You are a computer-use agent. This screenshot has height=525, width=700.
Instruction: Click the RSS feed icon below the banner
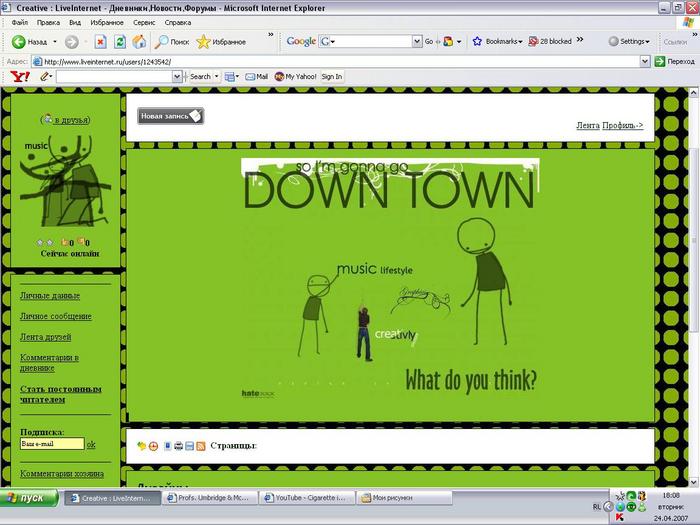point(200,445)
